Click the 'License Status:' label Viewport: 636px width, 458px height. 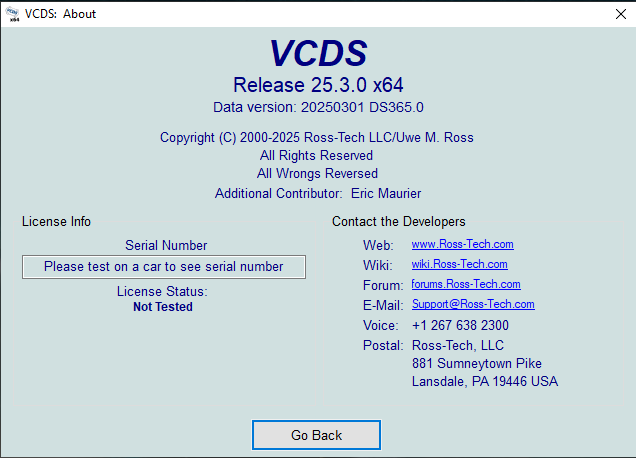[162, 291]
